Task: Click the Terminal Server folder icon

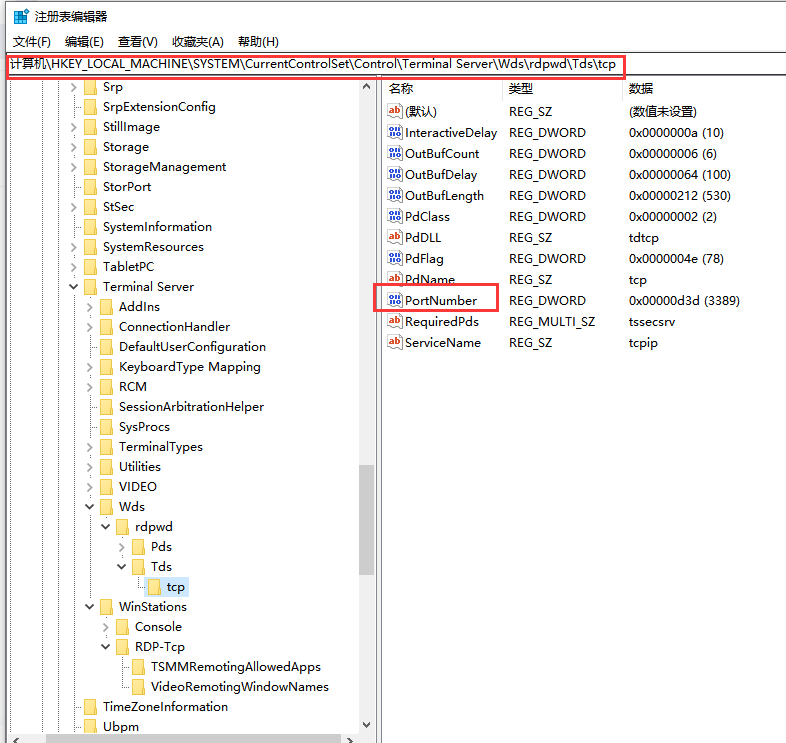Action: pyautogui.click(x=91, y=287)
